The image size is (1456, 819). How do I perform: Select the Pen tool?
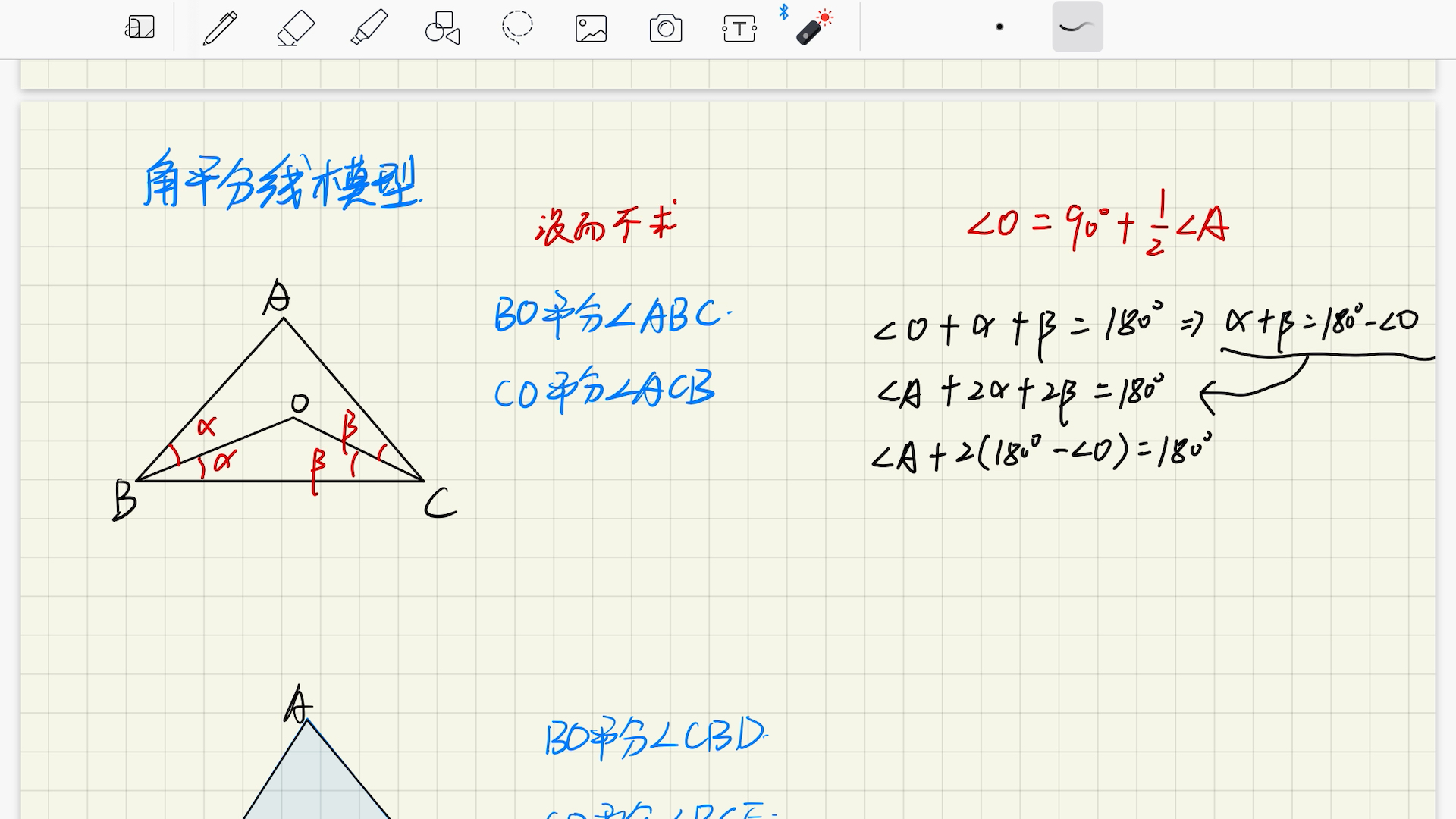220,28
